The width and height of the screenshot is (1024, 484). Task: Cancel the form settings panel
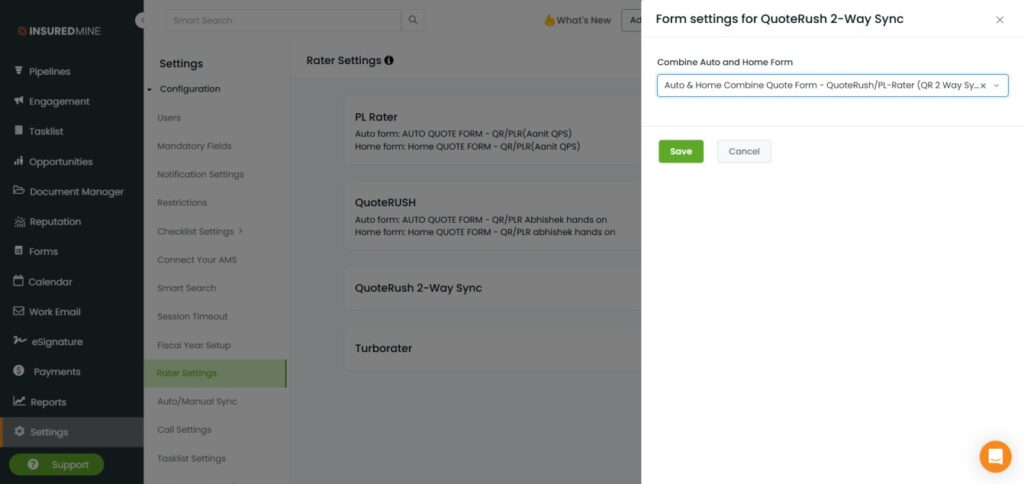pos(744,152)
